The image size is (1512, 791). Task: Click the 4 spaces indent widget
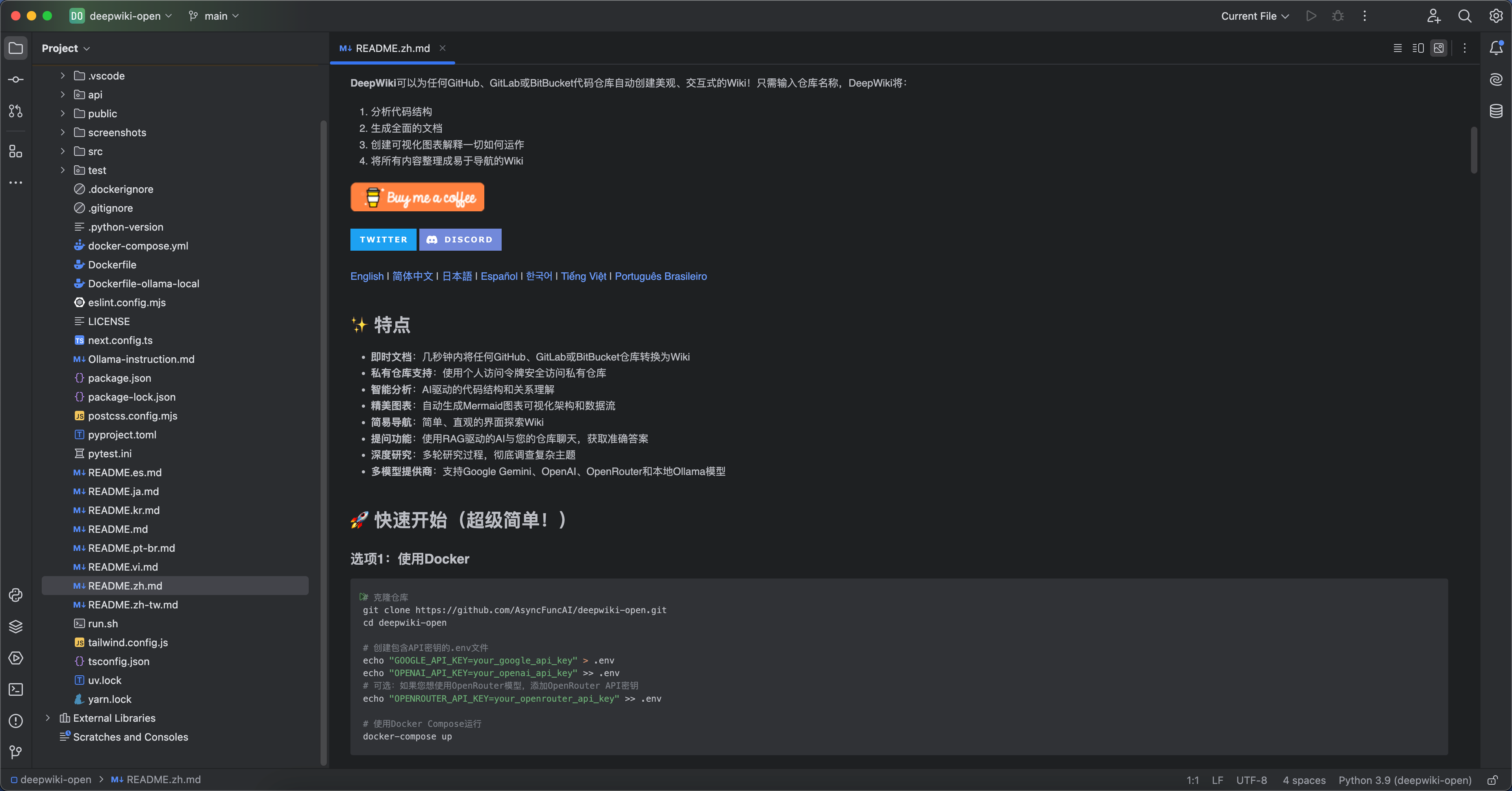pos(1304,780)
